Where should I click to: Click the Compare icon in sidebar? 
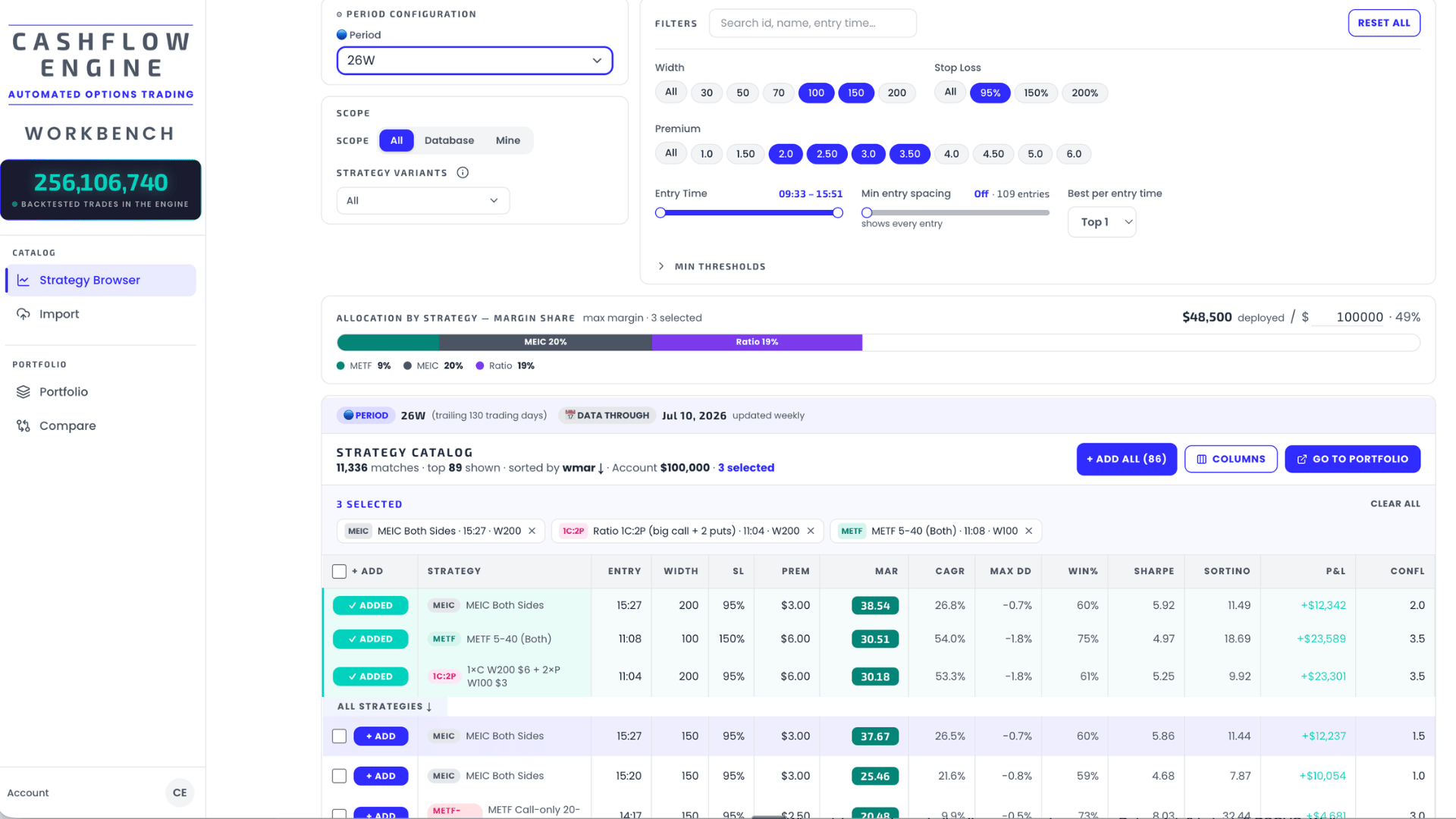[x=24, y=426]
